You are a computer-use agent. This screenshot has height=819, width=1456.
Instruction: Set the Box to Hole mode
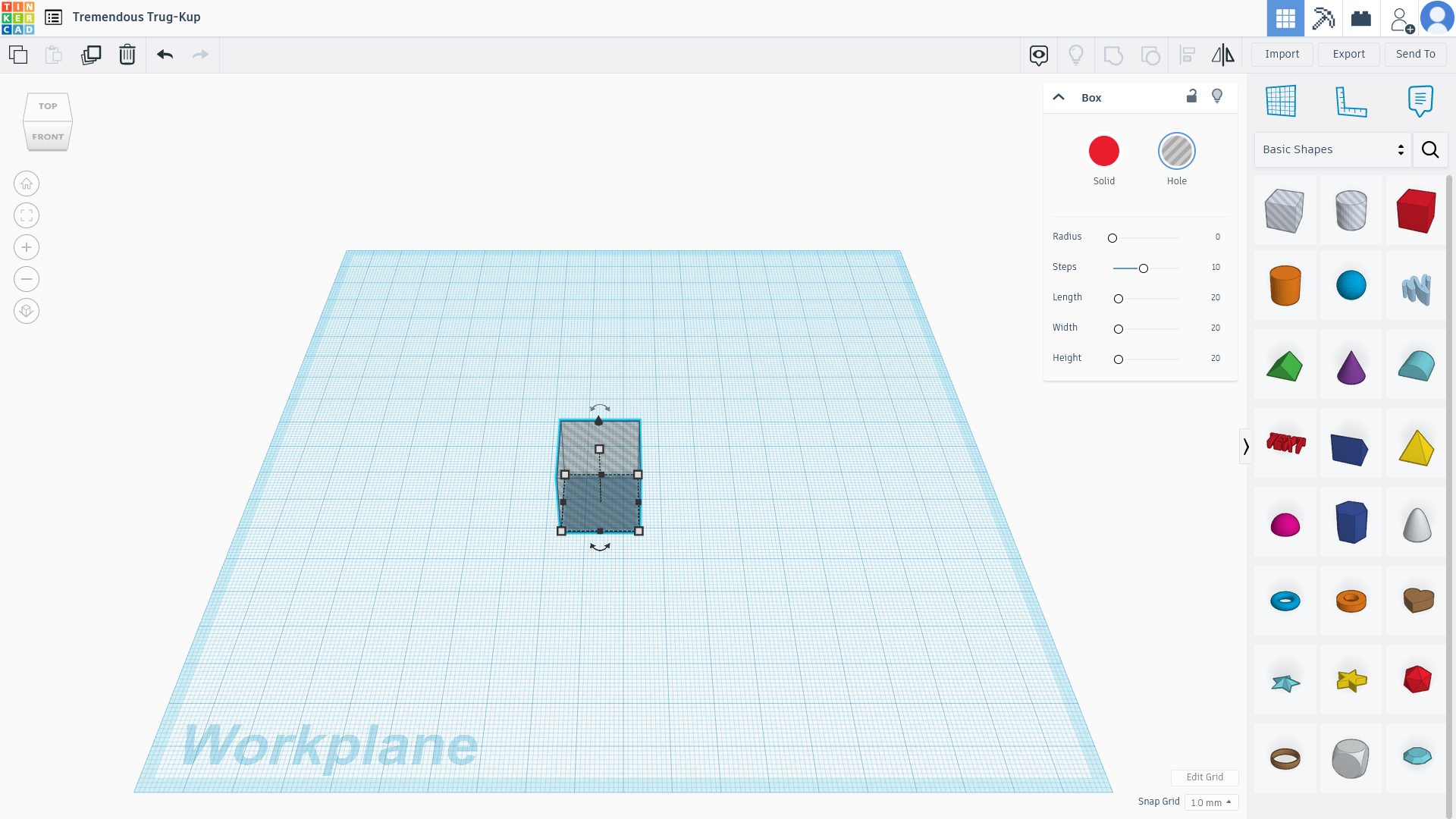click(1176, 151)
